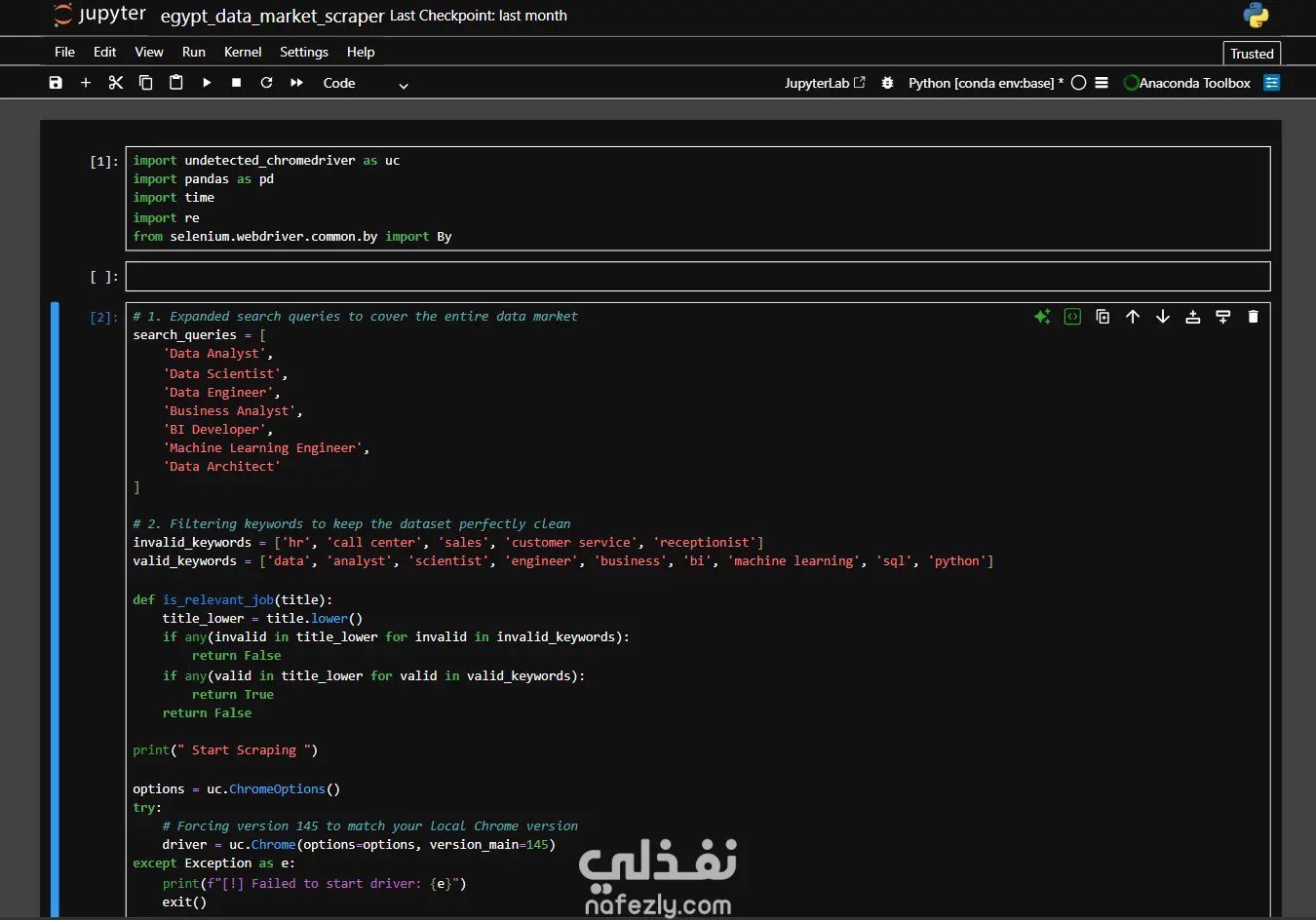The image size is (1316, 920).
Task: Open the Edit menu
Action: pyautogui.click(x=105, y=52)
